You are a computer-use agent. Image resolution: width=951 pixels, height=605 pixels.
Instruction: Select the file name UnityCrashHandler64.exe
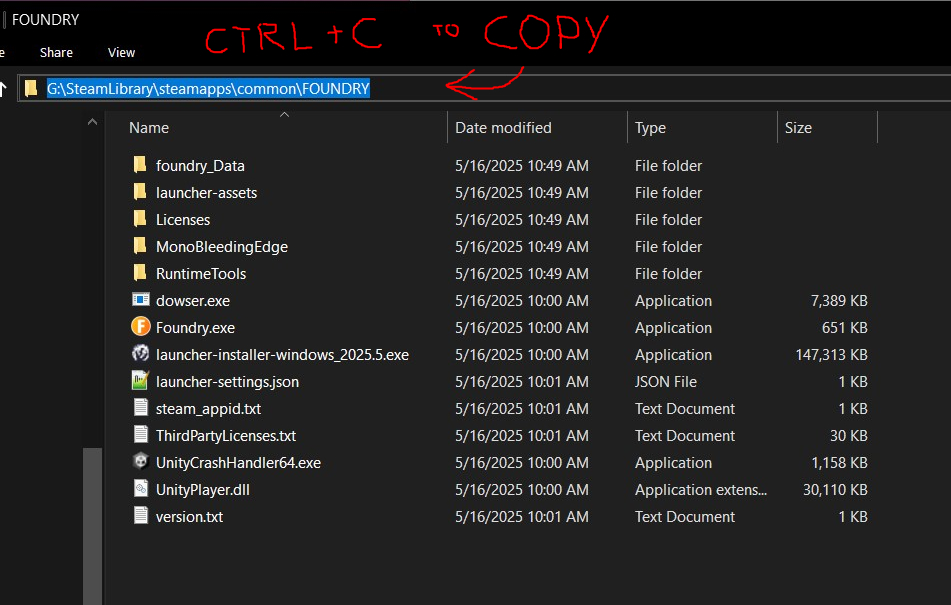tap(238, 463)
